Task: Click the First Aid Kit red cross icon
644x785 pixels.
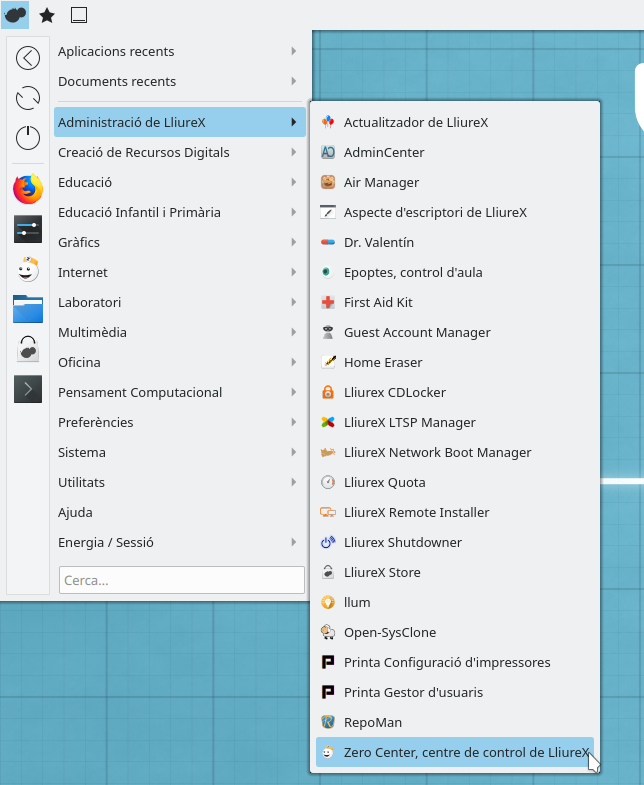Action: coord(327,302)
